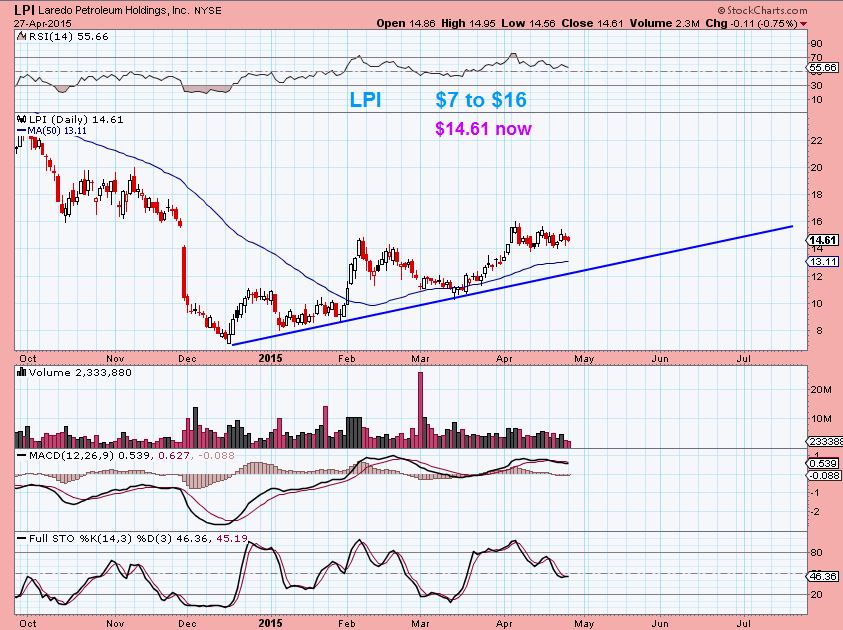843x630 pixels.
Task: Click the 46.36 stochastic value tag on right
Action: point(823,576)
